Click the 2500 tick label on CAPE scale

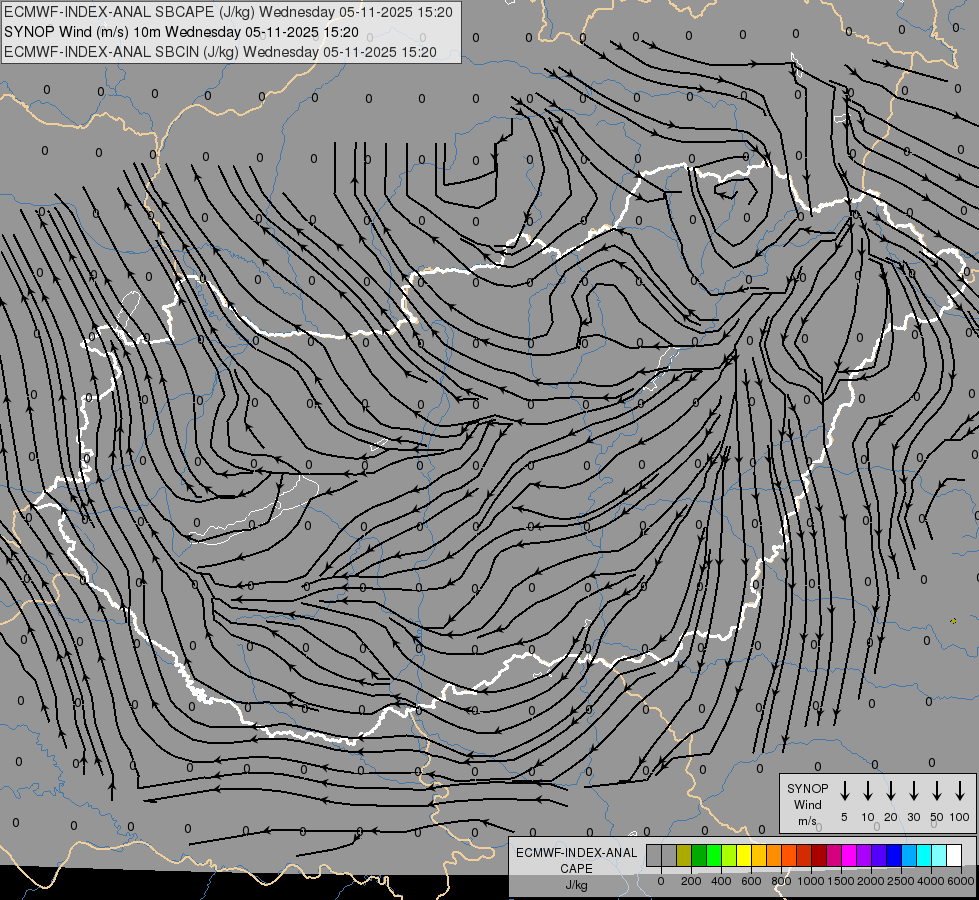[x=901, y=881]
